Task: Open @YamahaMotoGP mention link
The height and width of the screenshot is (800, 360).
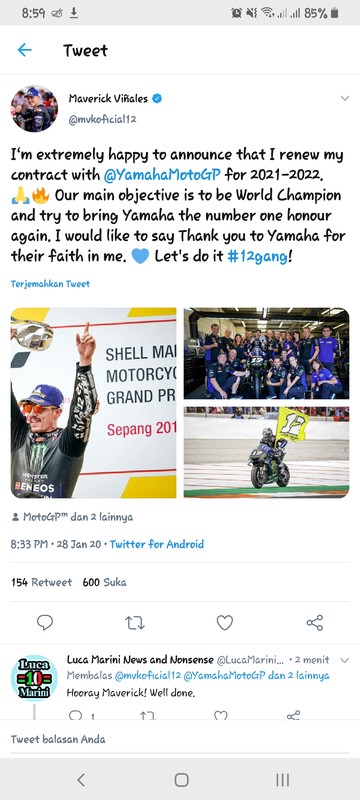Action: coord(162,175)
